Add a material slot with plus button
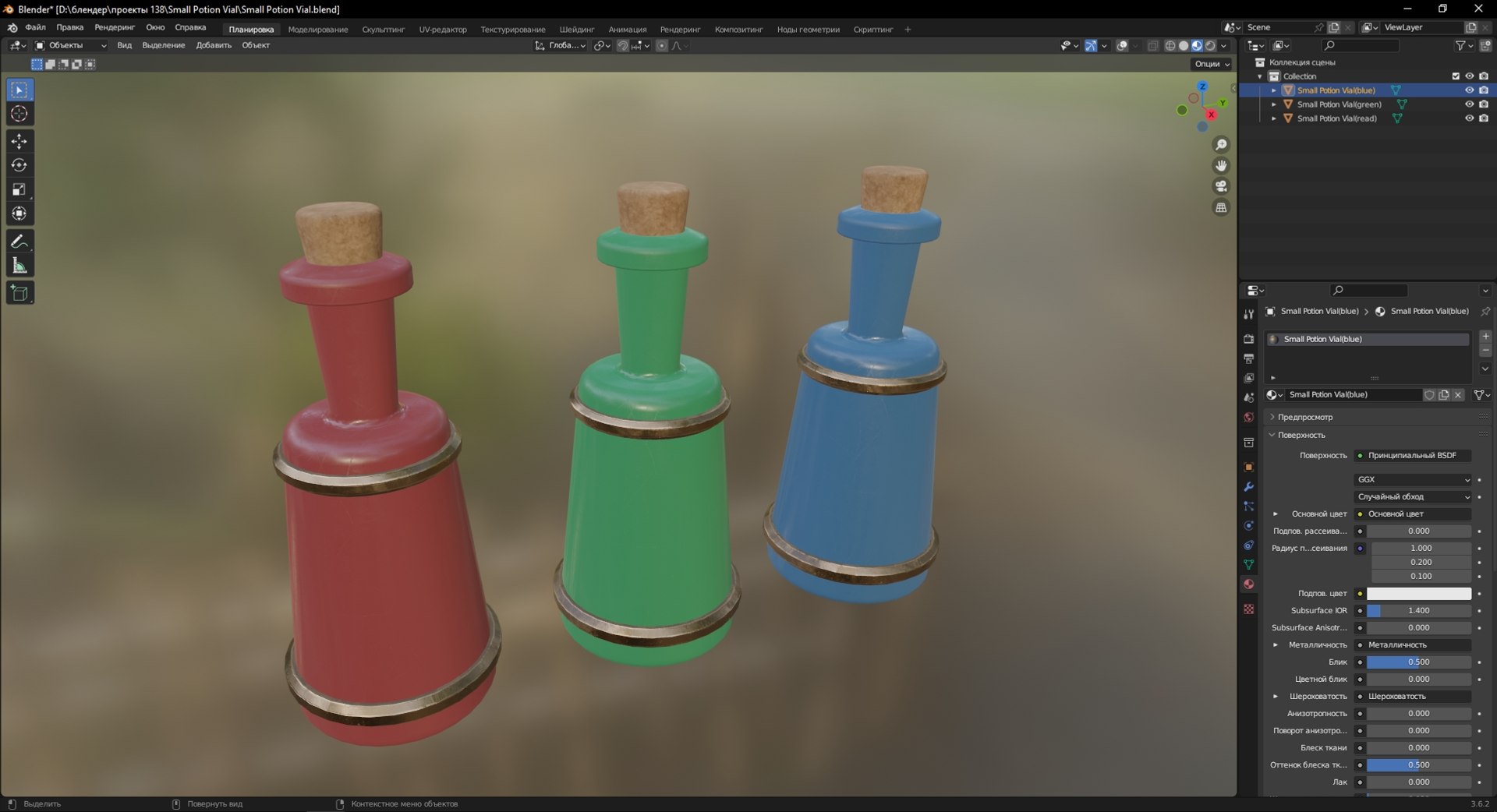 click(1485, 337)
